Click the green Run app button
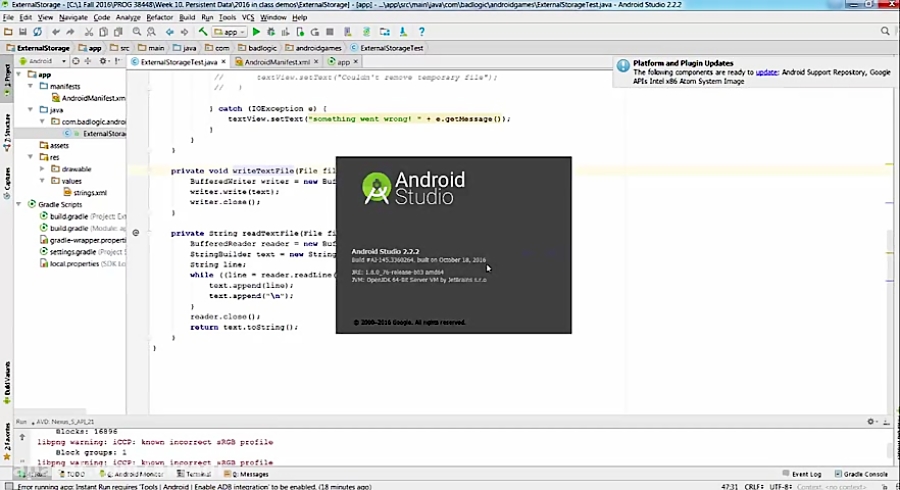The width and height of the screenshot is (900, 490). (256, 32)
